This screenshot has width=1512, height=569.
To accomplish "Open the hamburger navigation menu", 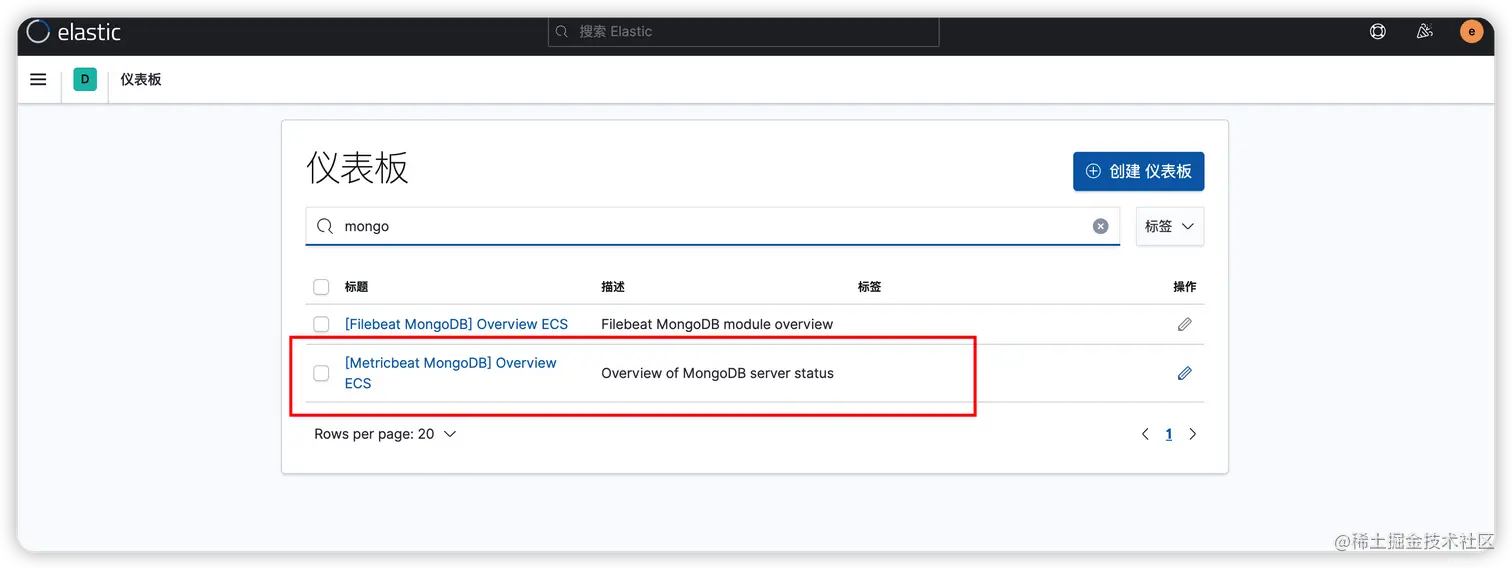I will click(x=38, y=79).
